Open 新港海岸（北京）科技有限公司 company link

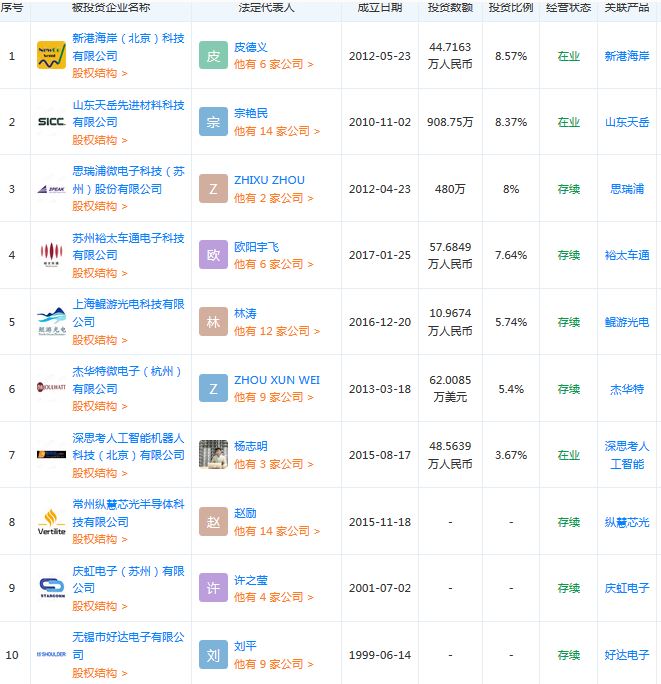pyautogui.click(x=128, y=47)
